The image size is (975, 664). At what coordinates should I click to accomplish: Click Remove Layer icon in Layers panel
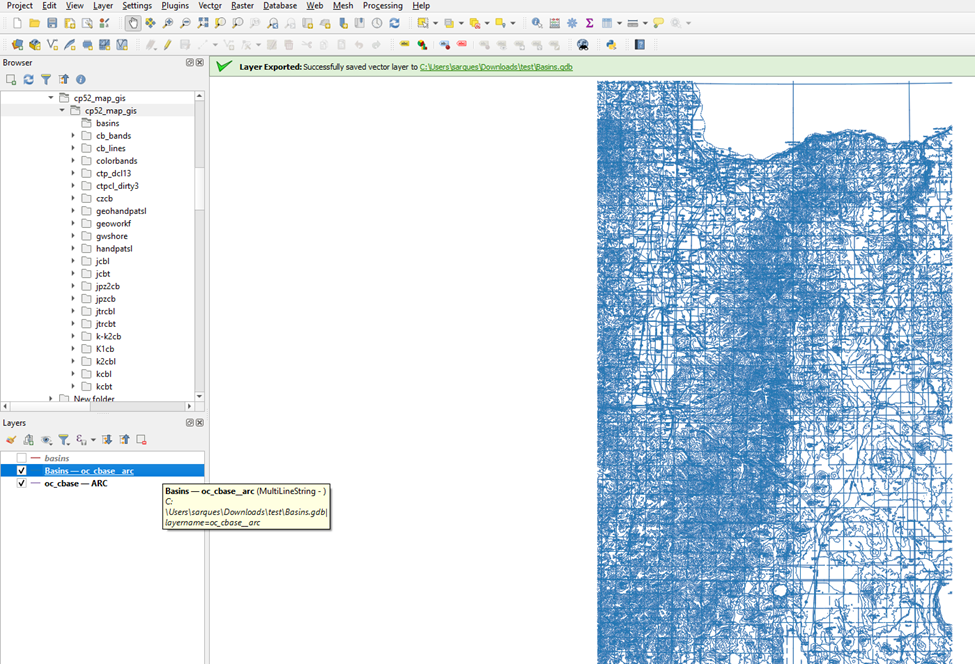tap(141, 440)
